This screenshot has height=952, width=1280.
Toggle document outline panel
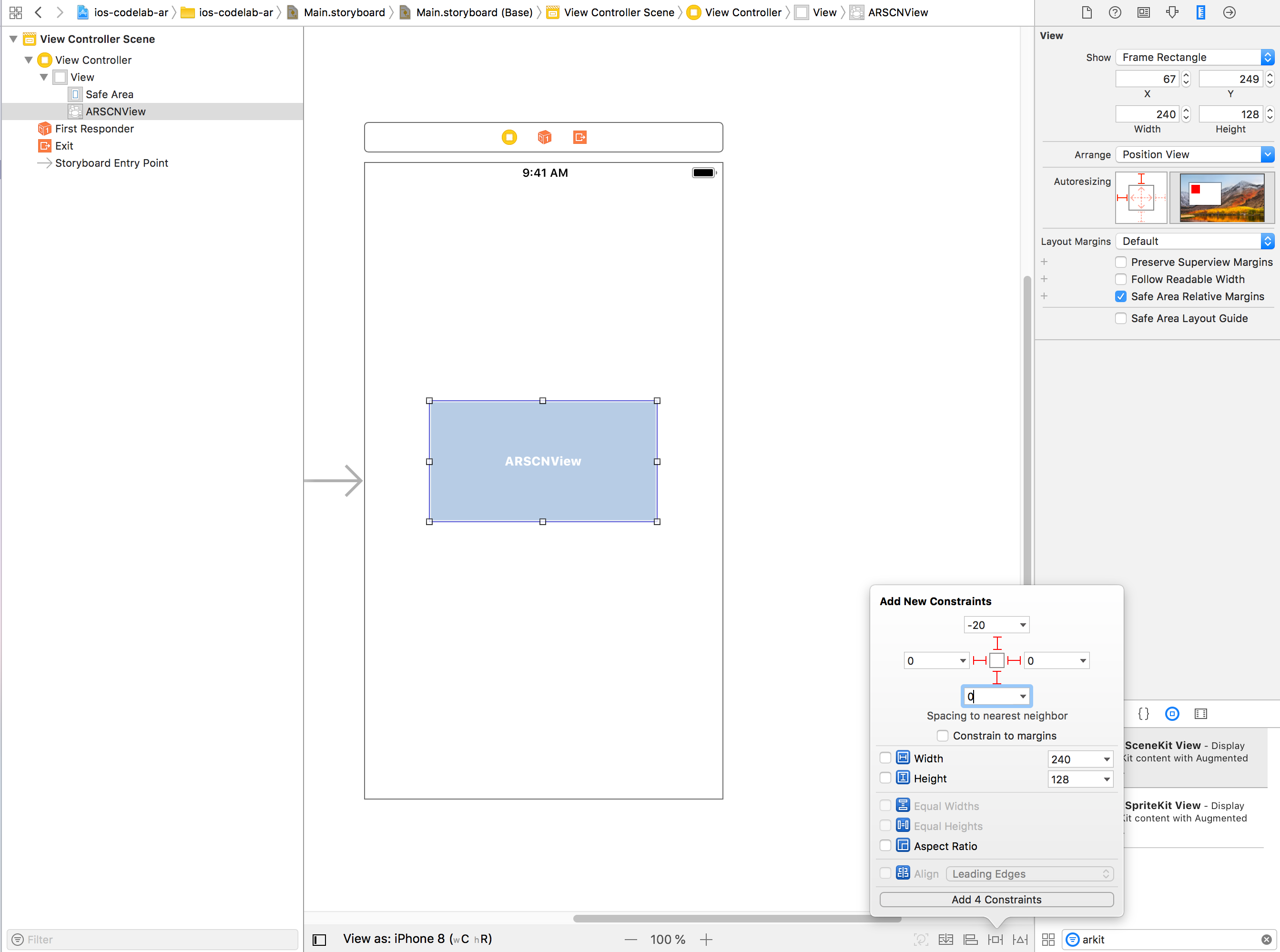tap(319, 940)
